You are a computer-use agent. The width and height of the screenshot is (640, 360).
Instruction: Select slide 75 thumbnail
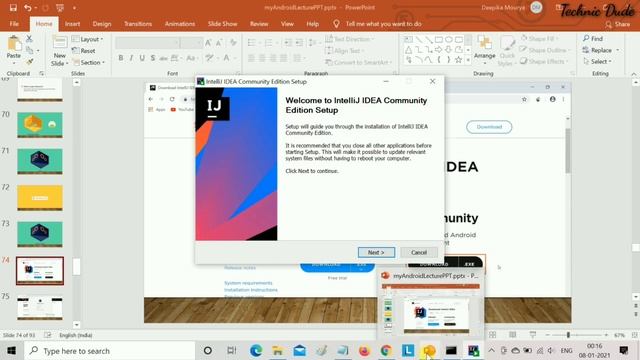pyautogui.click(x=40, y=307)
